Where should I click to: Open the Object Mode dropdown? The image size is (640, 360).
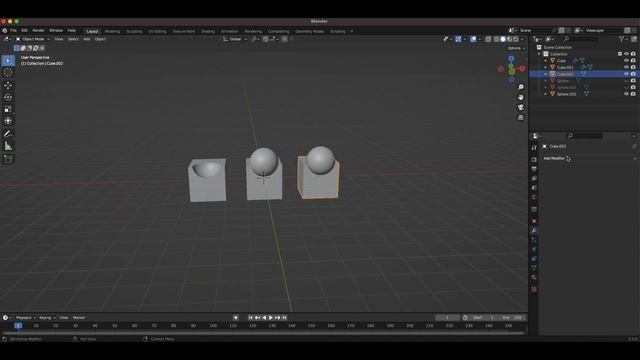[33, 39]
